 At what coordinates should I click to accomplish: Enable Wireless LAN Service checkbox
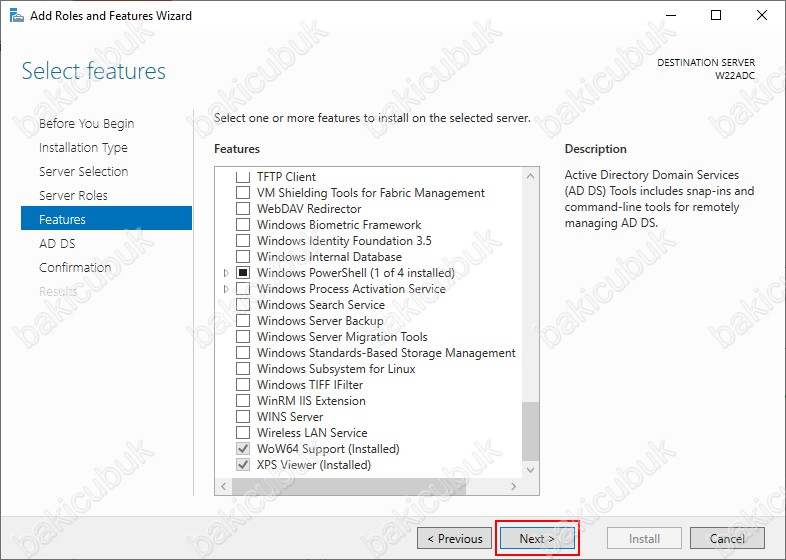coord(243,433)
